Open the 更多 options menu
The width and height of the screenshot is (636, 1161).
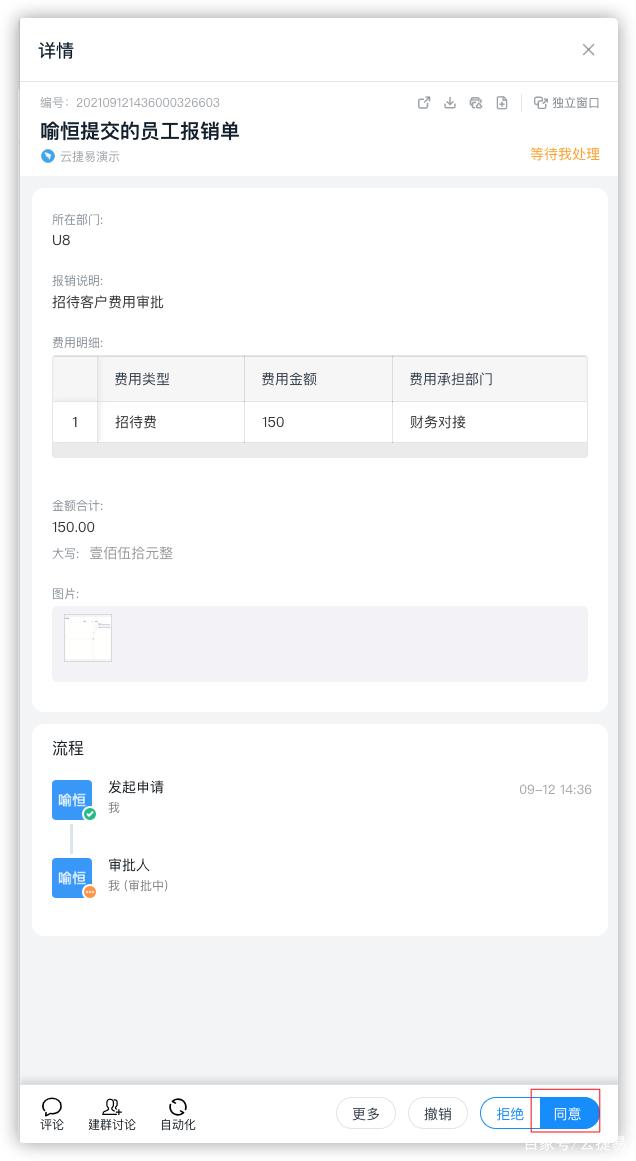click(x=366, y=1113)
